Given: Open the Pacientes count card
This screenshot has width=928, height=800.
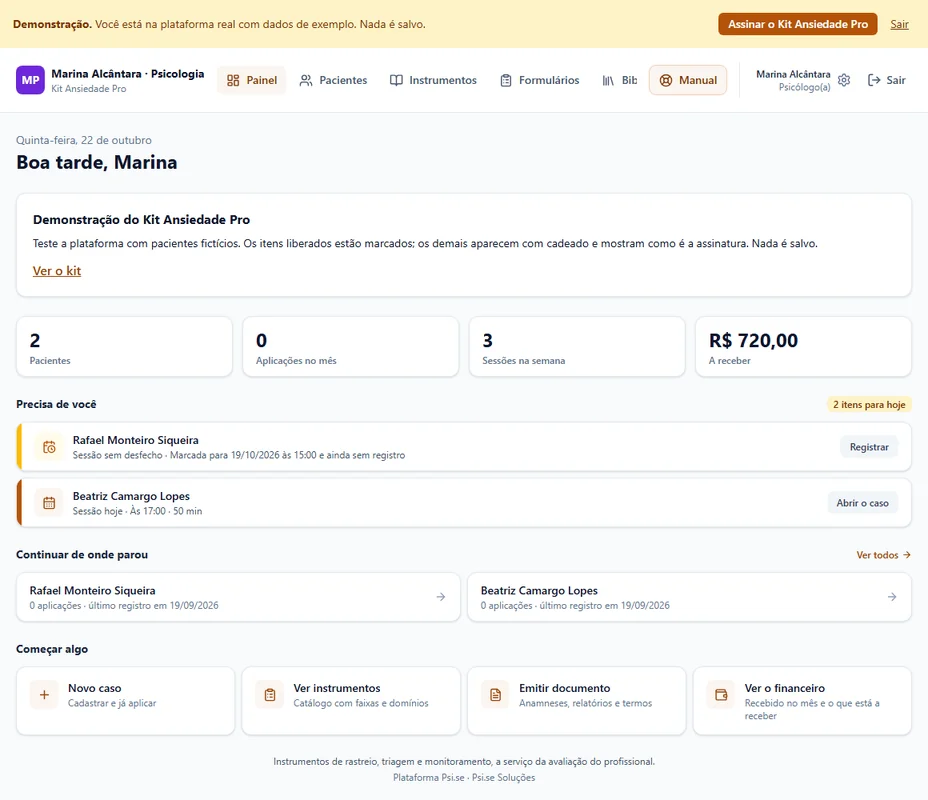Looking at the screenshot, I should click(124, 347).
